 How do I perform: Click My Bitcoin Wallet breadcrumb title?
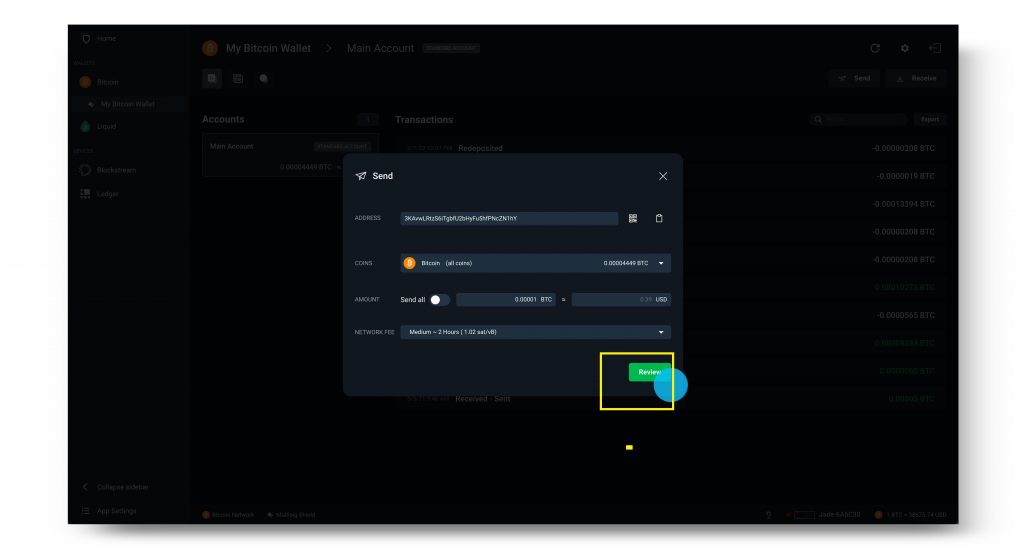point(268,48)
